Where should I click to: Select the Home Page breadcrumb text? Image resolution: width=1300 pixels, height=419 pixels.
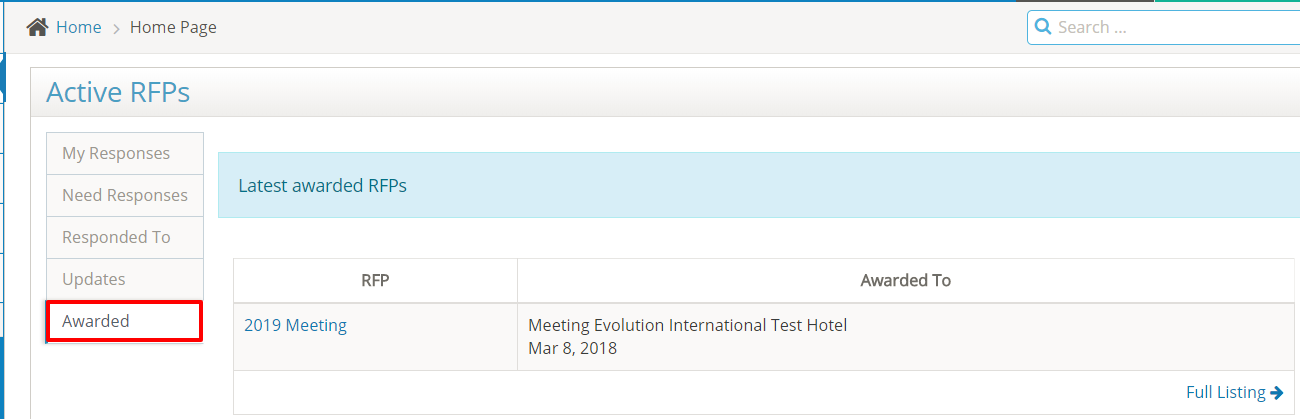[173, 27]
